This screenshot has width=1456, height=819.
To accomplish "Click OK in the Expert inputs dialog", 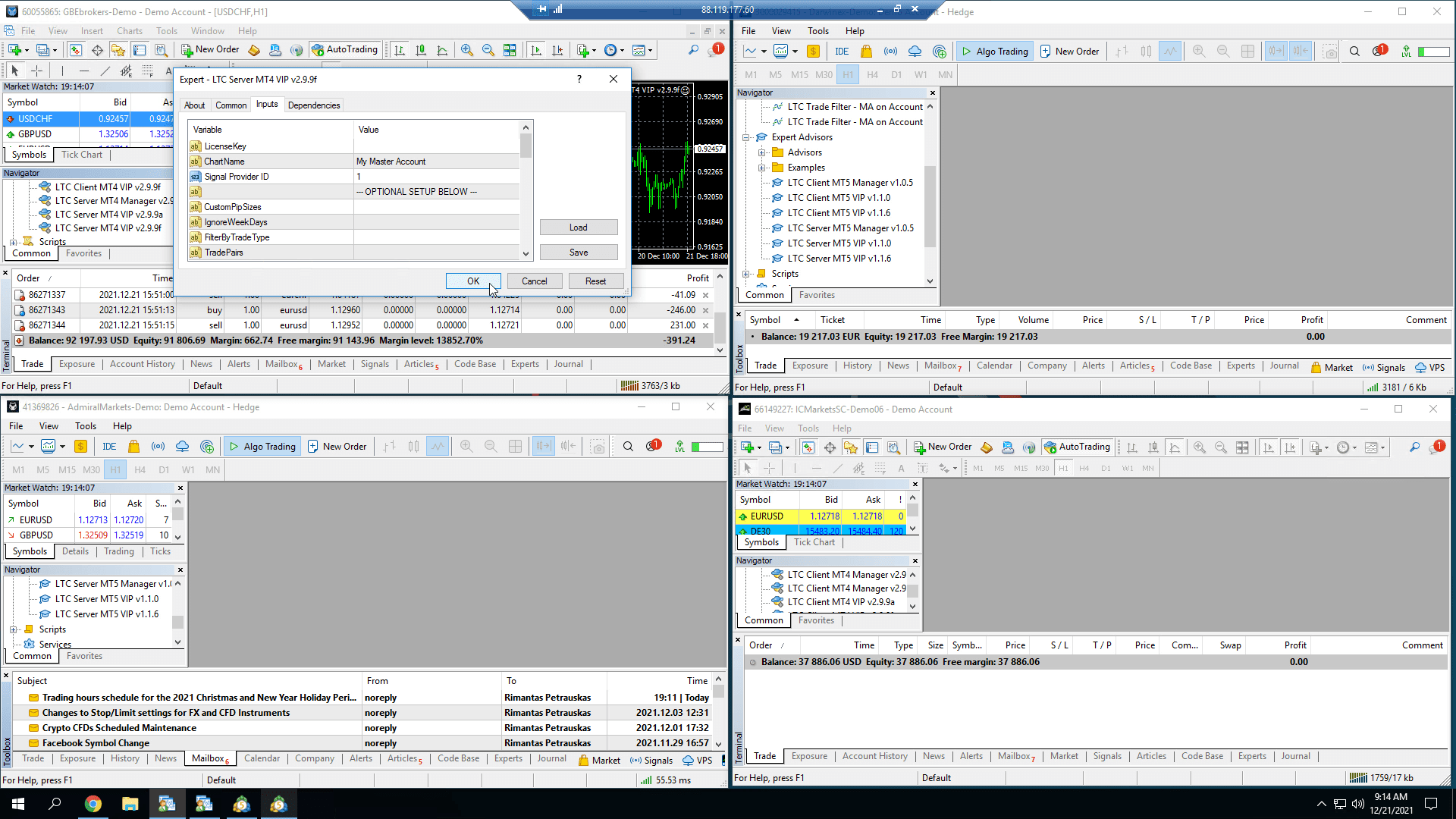I will (x=473, y=281).
